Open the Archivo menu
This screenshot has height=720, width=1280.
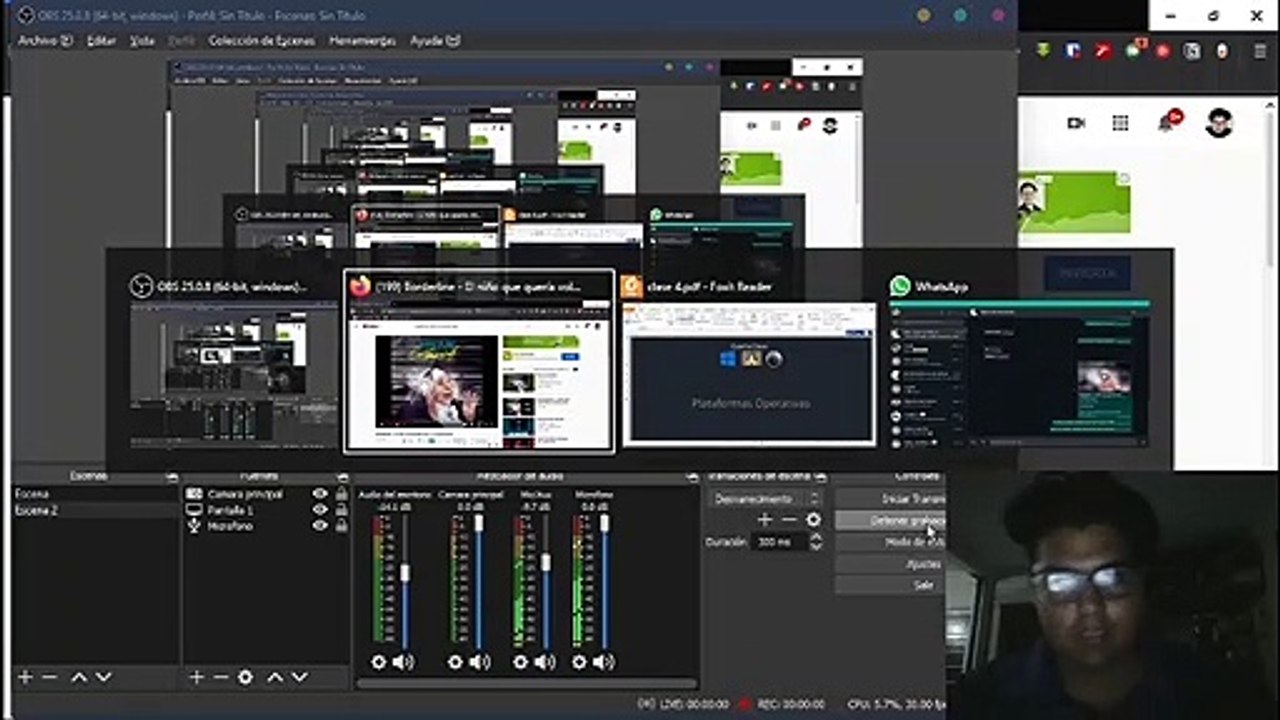45,41
